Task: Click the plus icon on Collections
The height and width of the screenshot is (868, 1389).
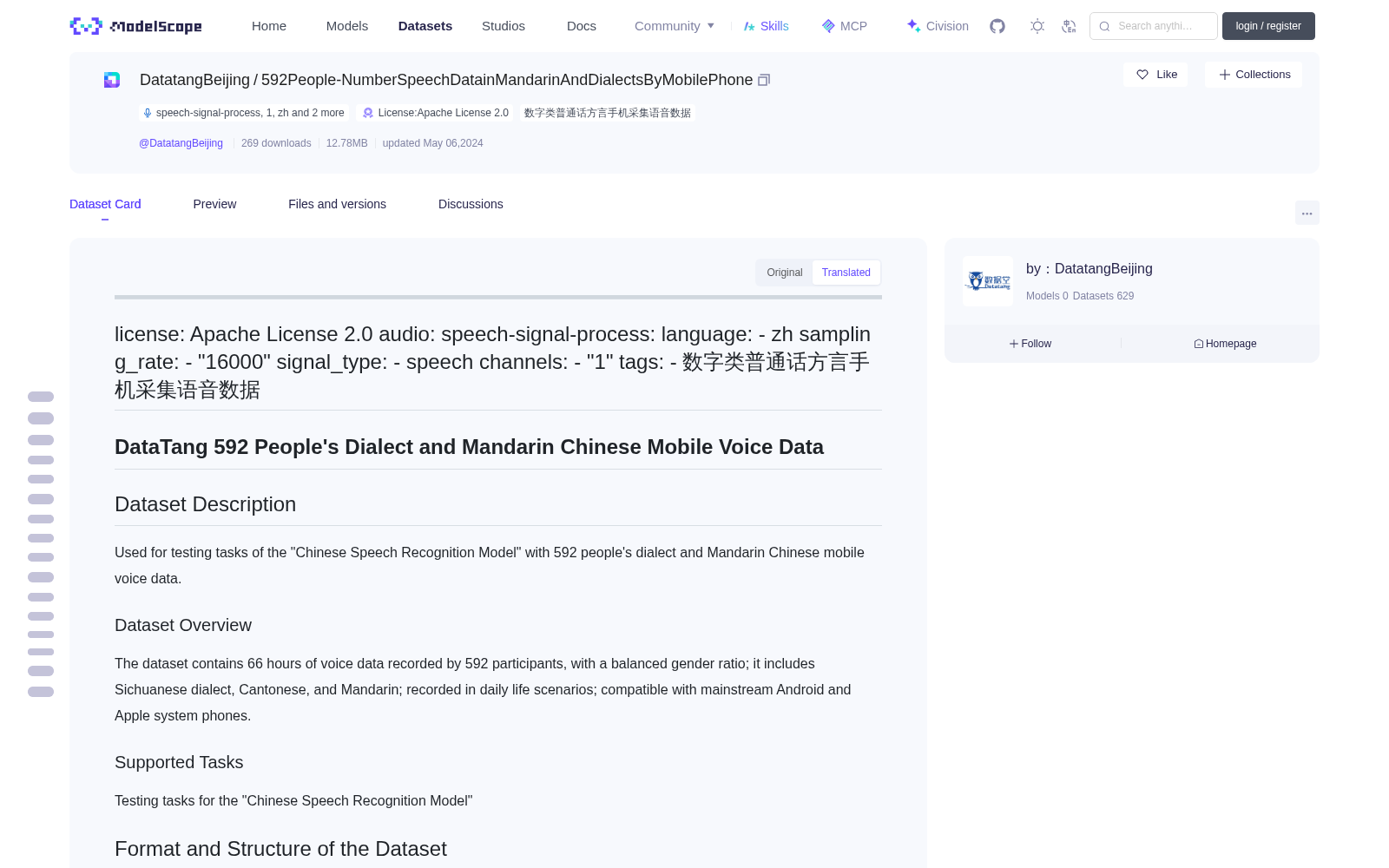Action: point(1225,75)
